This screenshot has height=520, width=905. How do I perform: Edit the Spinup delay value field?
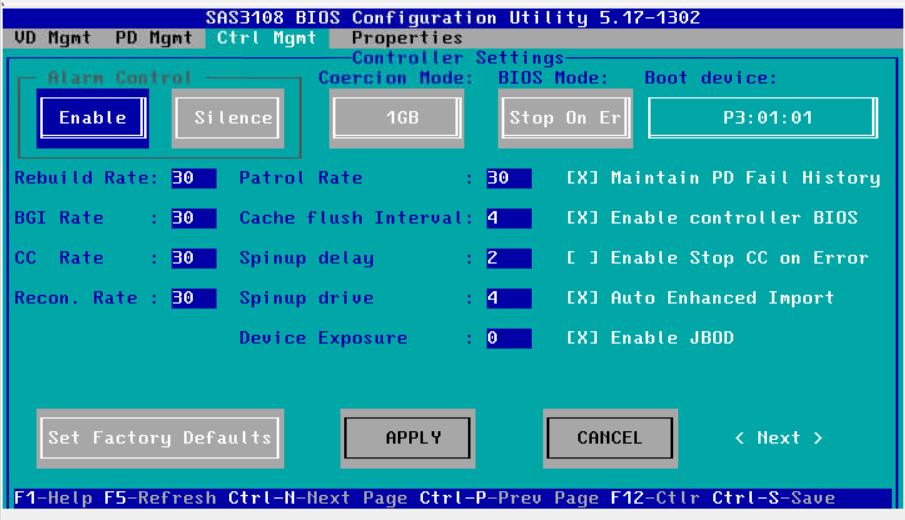point(509,258)
